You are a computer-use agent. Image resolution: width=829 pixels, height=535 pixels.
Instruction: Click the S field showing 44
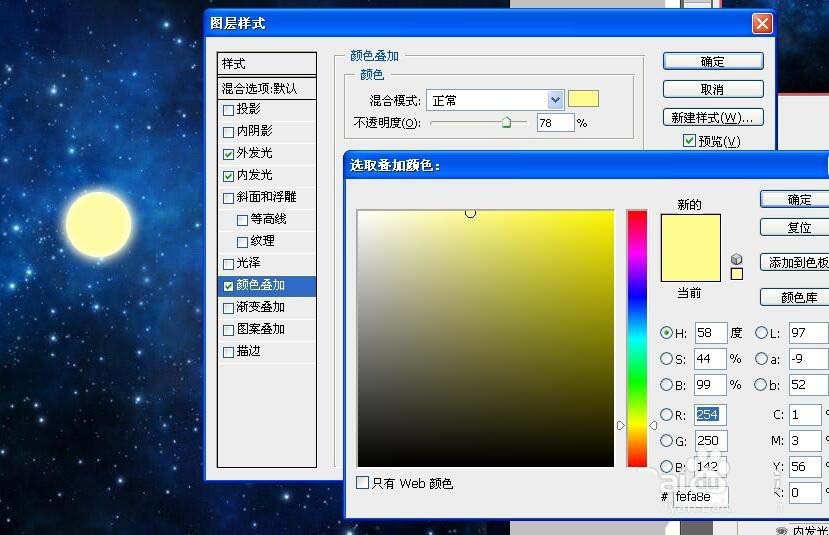[x=711, y=358]
